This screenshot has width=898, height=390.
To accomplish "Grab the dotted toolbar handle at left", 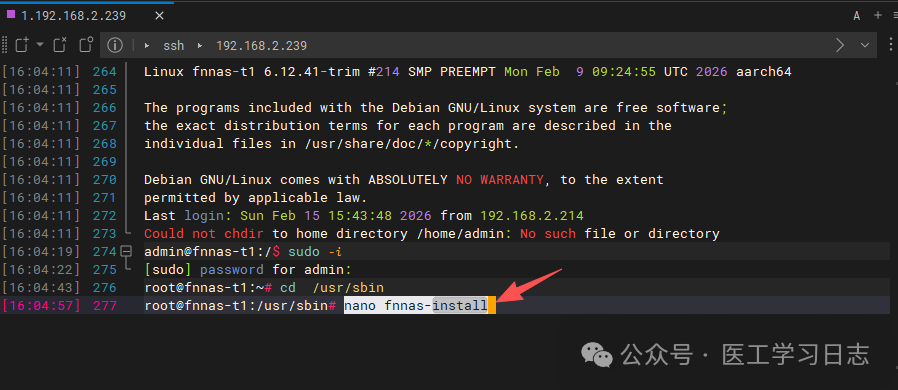I will click(5, 45).
